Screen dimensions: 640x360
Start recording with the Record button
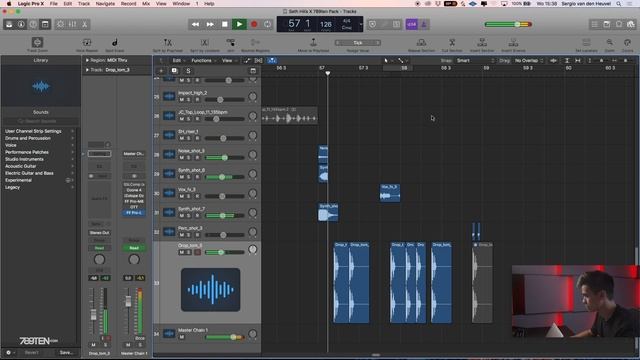(x=254, y=24)
